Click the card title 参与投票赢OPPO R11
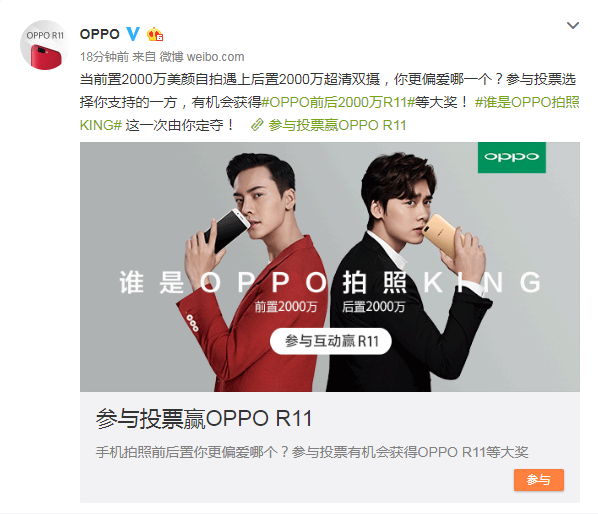Image resolution: width=598 pixels, height=514 pixels. [204, 419]
